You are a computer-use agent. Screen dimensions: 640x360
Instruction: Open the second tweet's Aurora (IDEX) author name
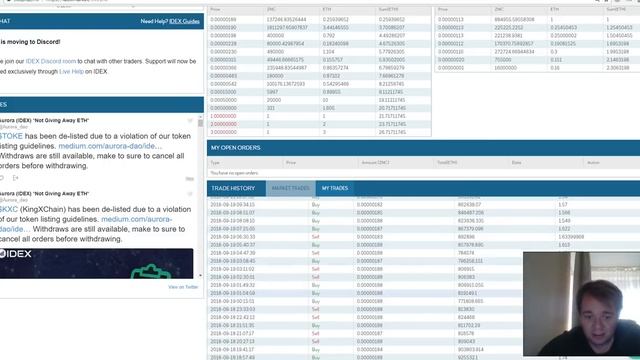coord(44,193)
